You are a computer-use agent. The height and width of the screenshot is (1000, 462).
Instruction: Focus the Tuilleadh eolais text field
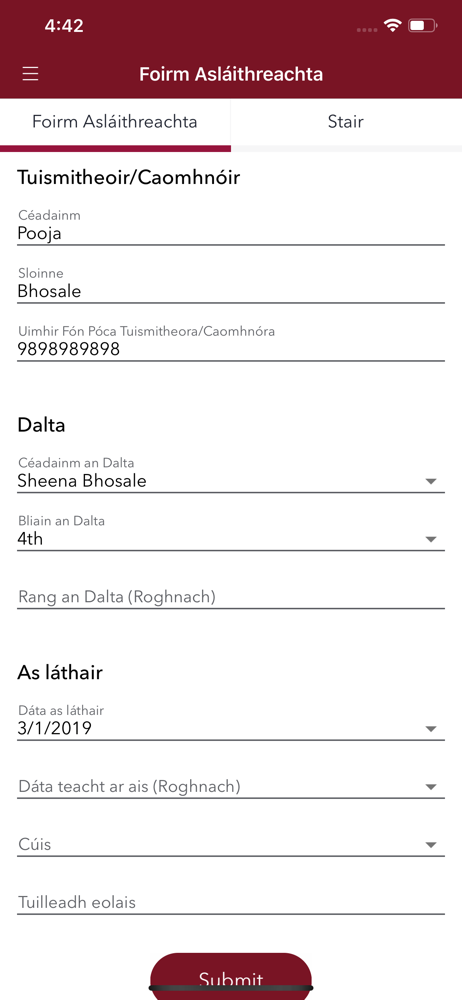(231, 902)
